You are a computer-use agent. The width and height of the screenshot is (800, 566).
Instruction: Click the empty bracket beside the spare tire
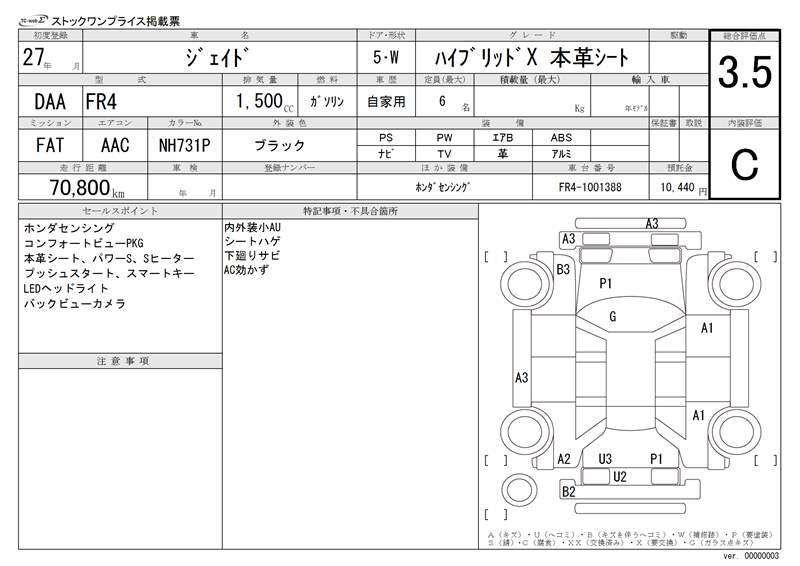coord(495,514)
